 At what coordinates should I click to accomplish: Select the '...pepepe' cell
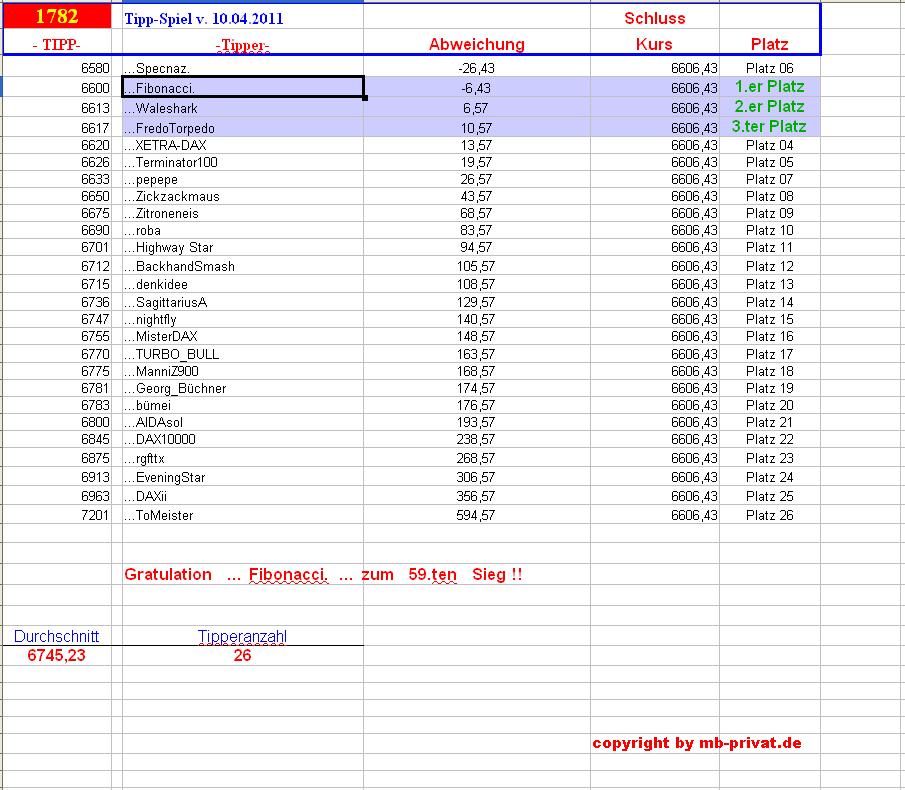tap(243, 179)
